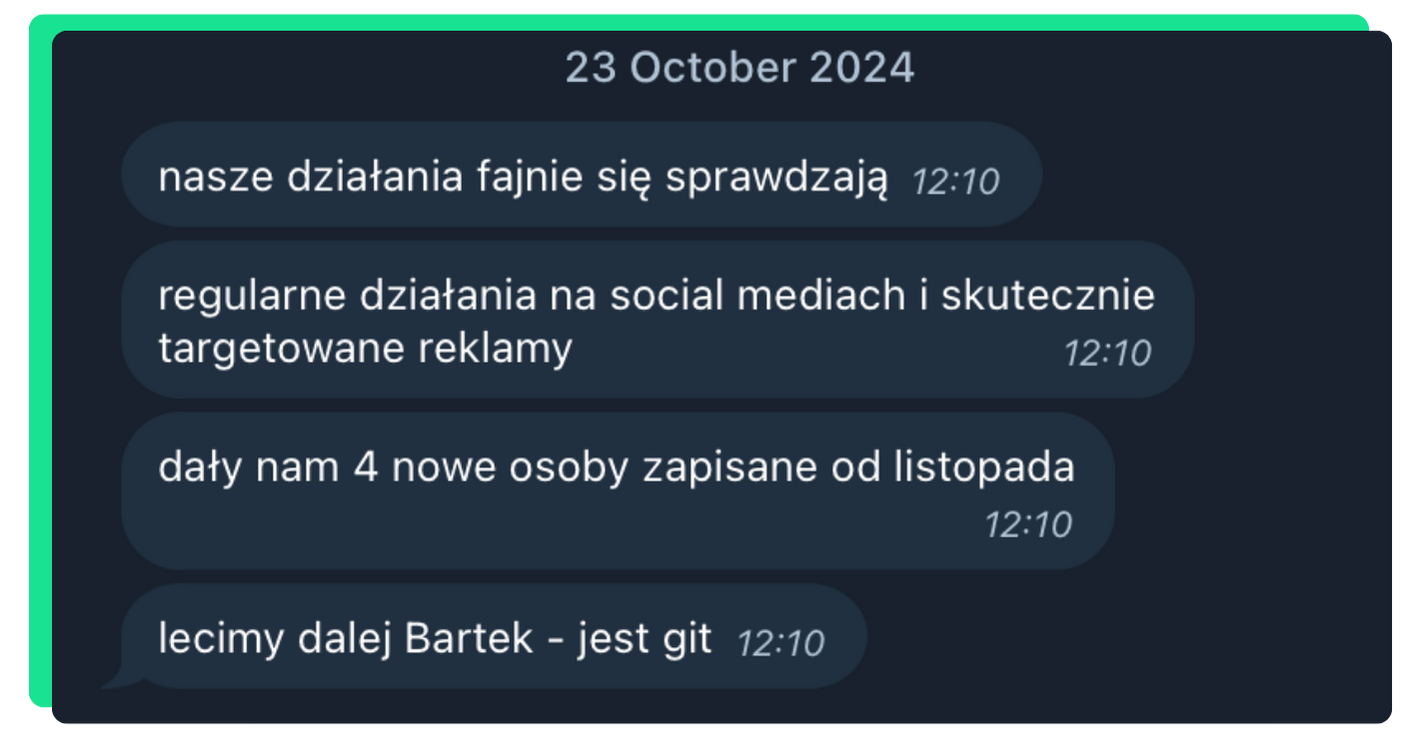This screenshot has height=738, width=1421.
Task: Click the timestamp beside targetowane reklamy
Action: point(1107,353)
